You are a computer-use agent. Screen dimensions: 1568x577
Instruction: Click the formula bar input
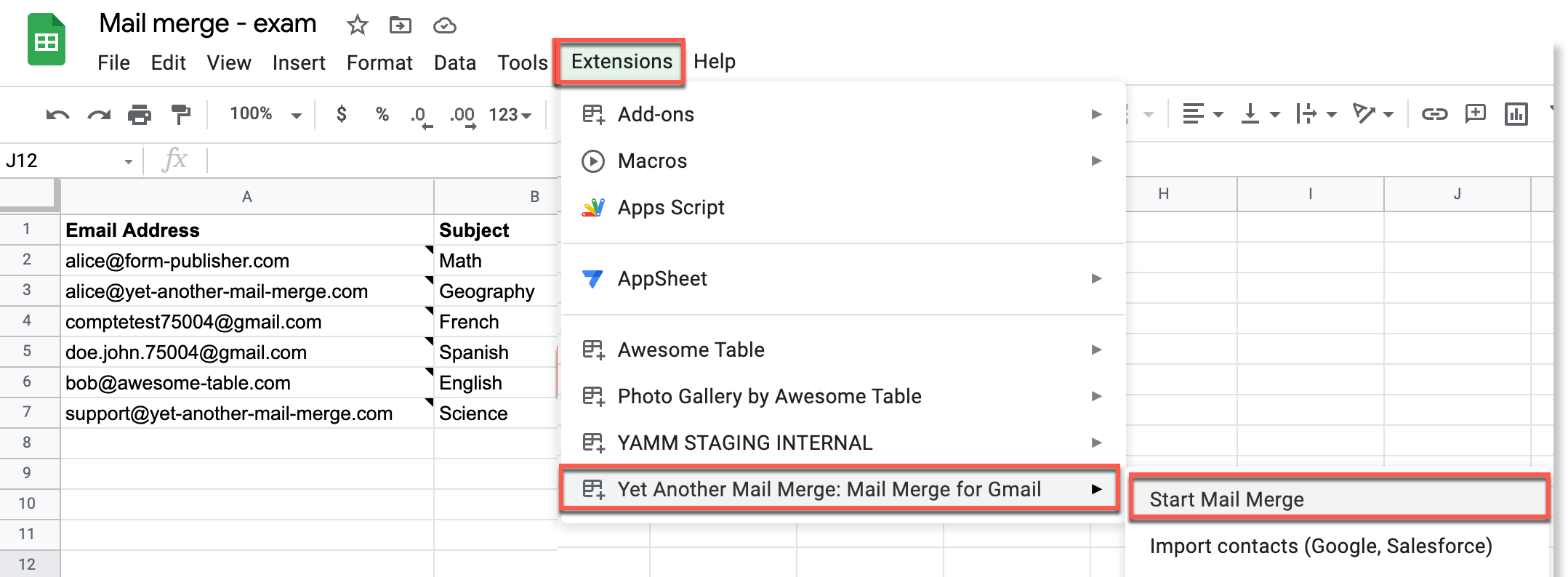tap(384, 161)
